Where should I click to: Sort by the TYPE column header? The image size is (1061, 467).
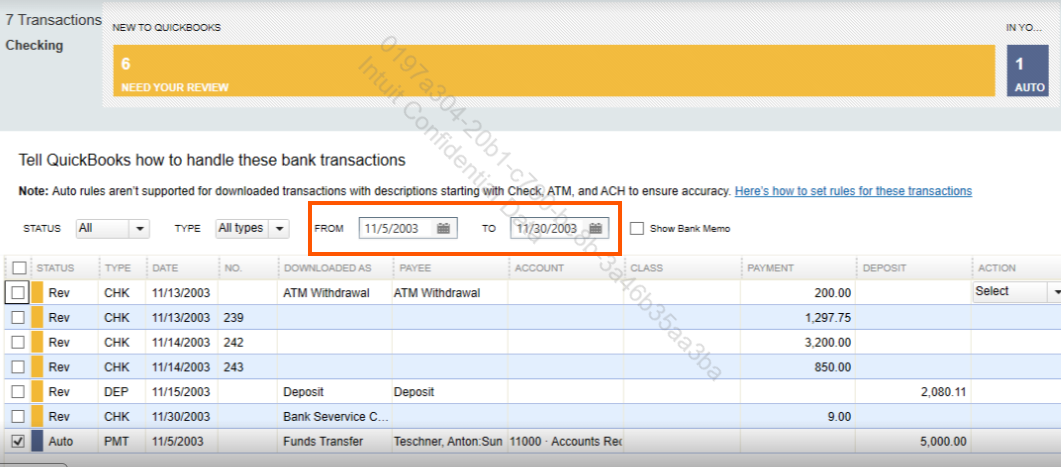point(118,268)
